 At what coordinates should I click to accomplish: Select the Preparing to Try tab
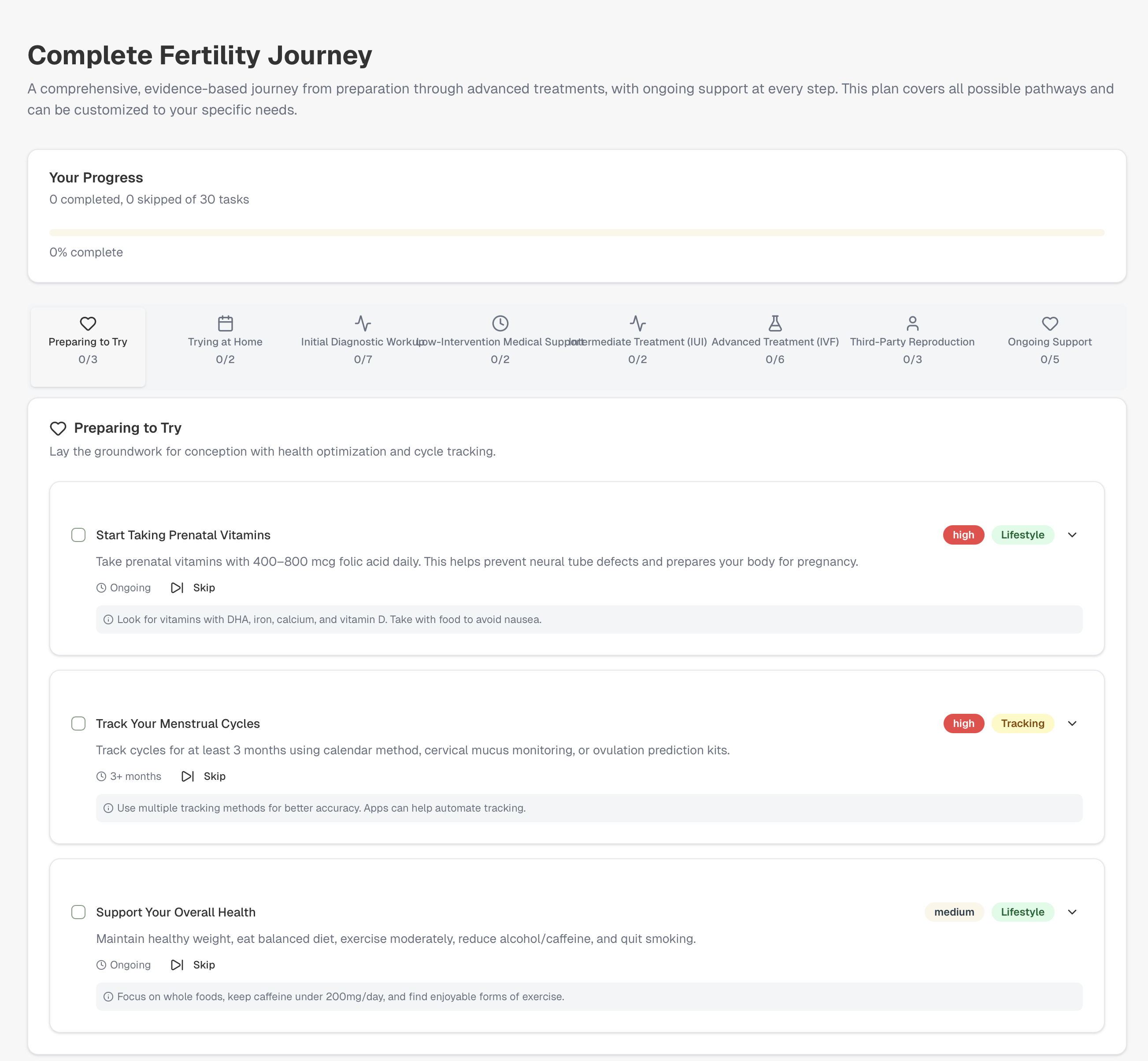coord(88,347)
